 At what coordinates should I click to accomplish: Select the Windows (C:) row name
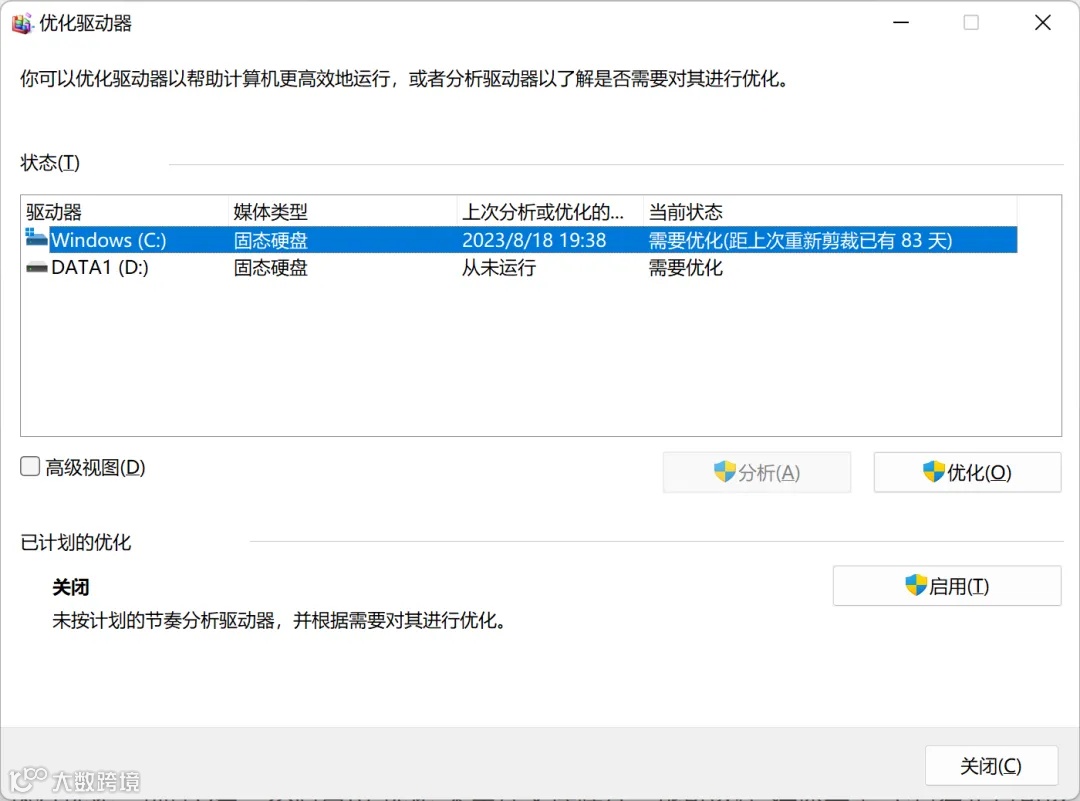109,240
